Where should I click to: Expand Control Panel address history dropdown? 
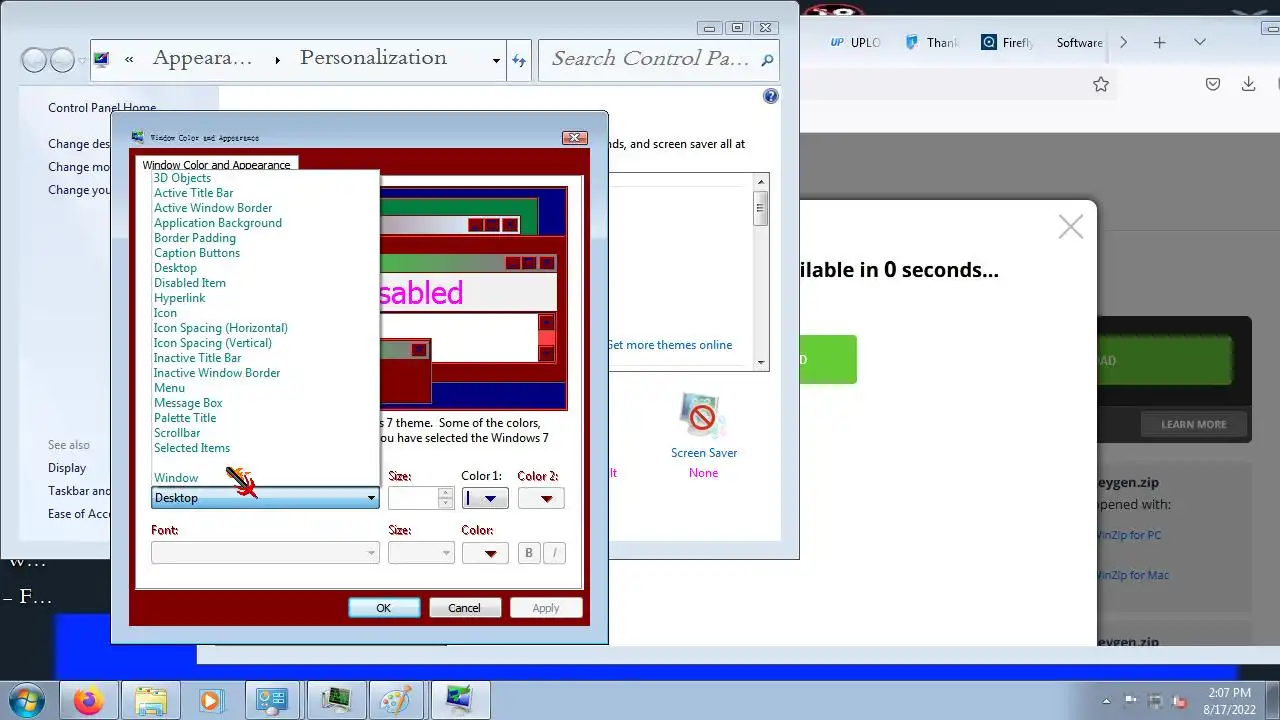pos(496,60)
